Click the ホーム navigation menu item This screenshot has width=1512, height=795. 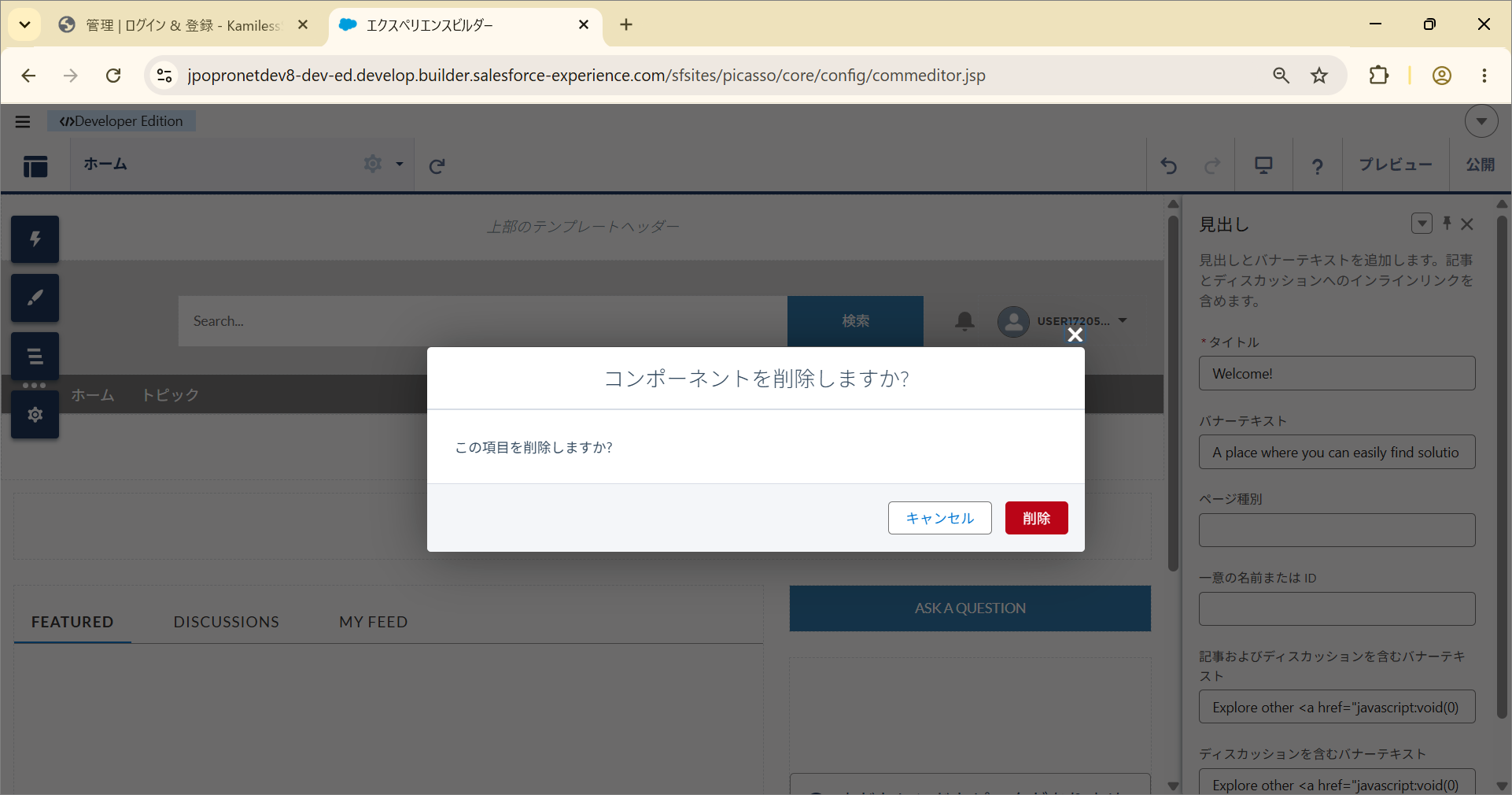tap(93, 394)
